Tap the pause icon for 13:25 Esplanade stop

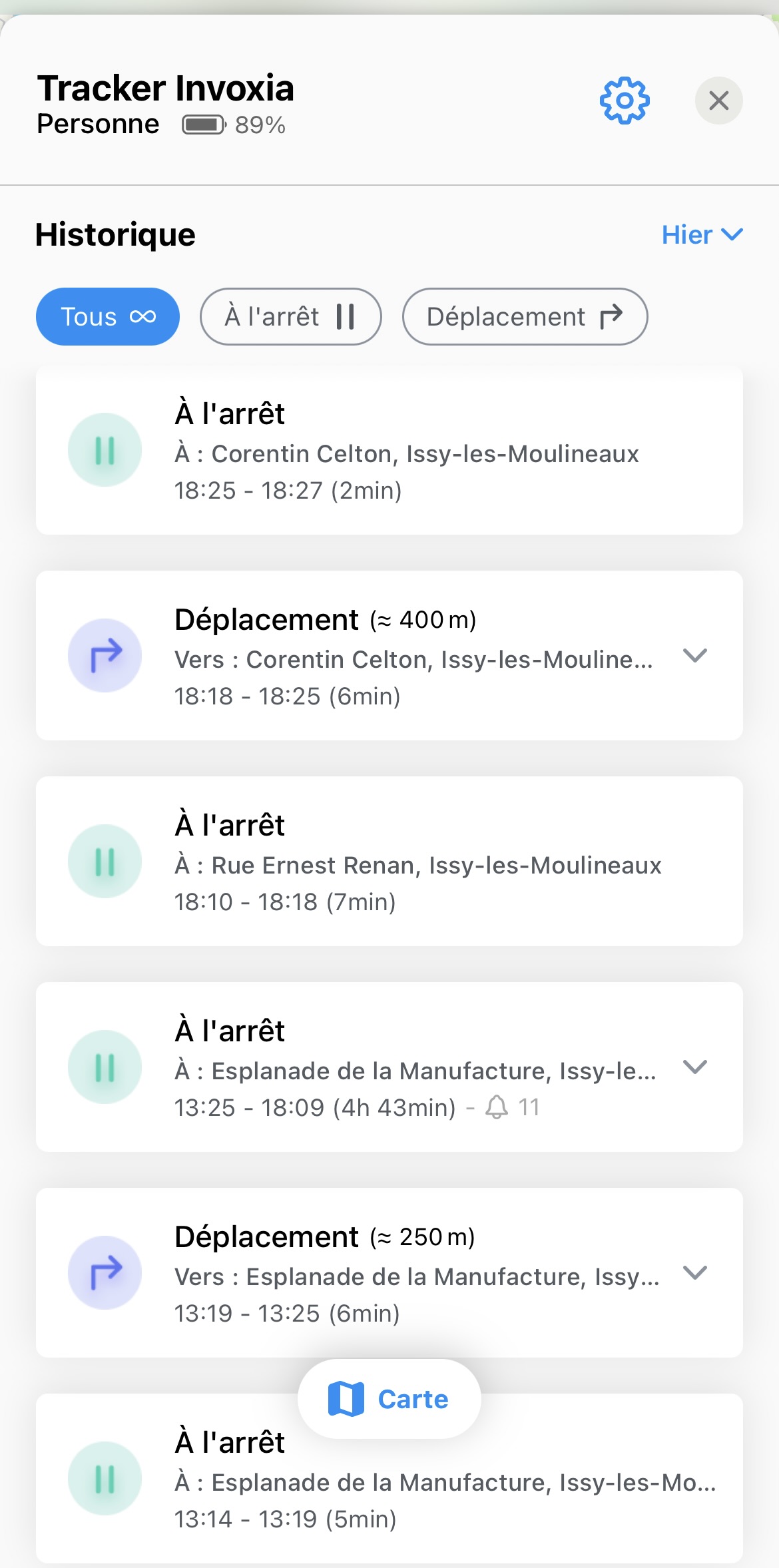(105, 1067)
